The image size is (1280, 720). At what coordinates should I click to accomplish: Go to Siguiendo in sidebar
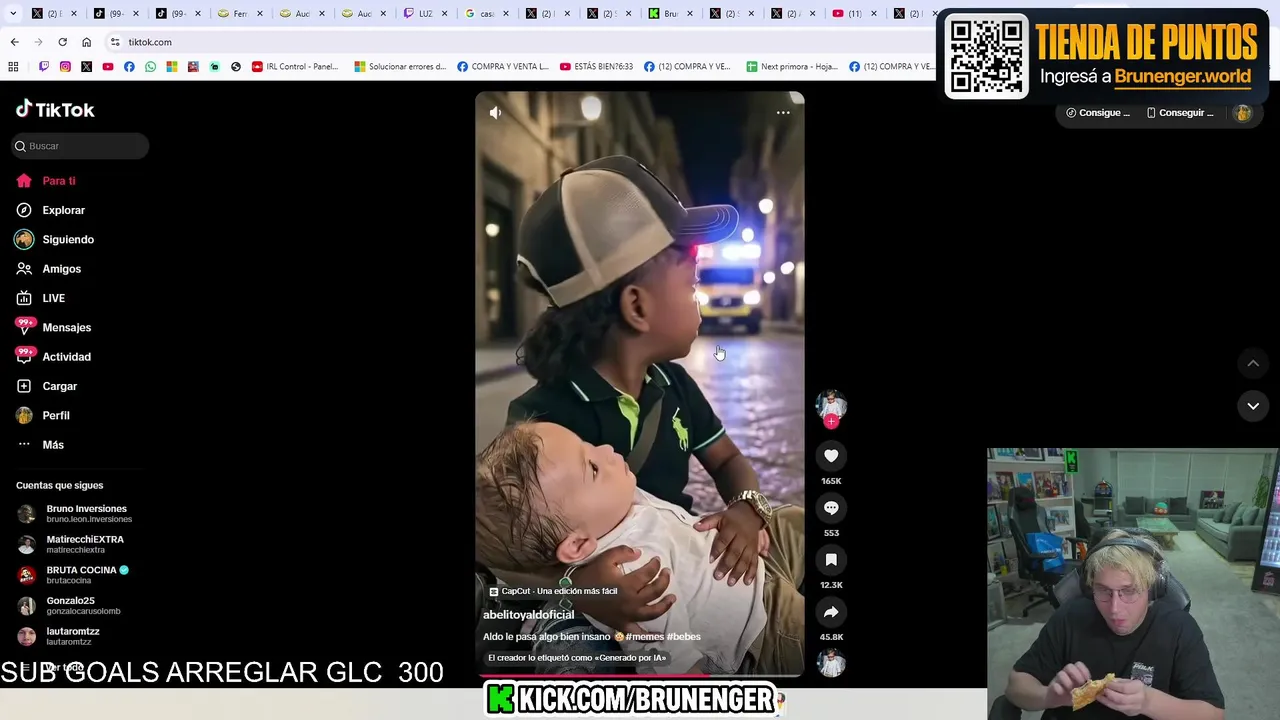(67, 239)
